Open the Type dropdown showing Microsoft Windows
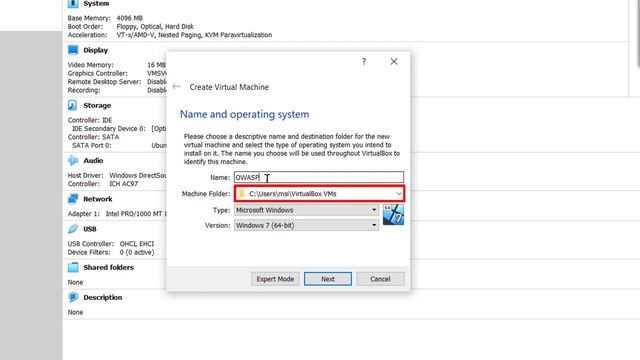Image resolution: width=640 pixels, height=360 pixels. click(x=307, y=210)
